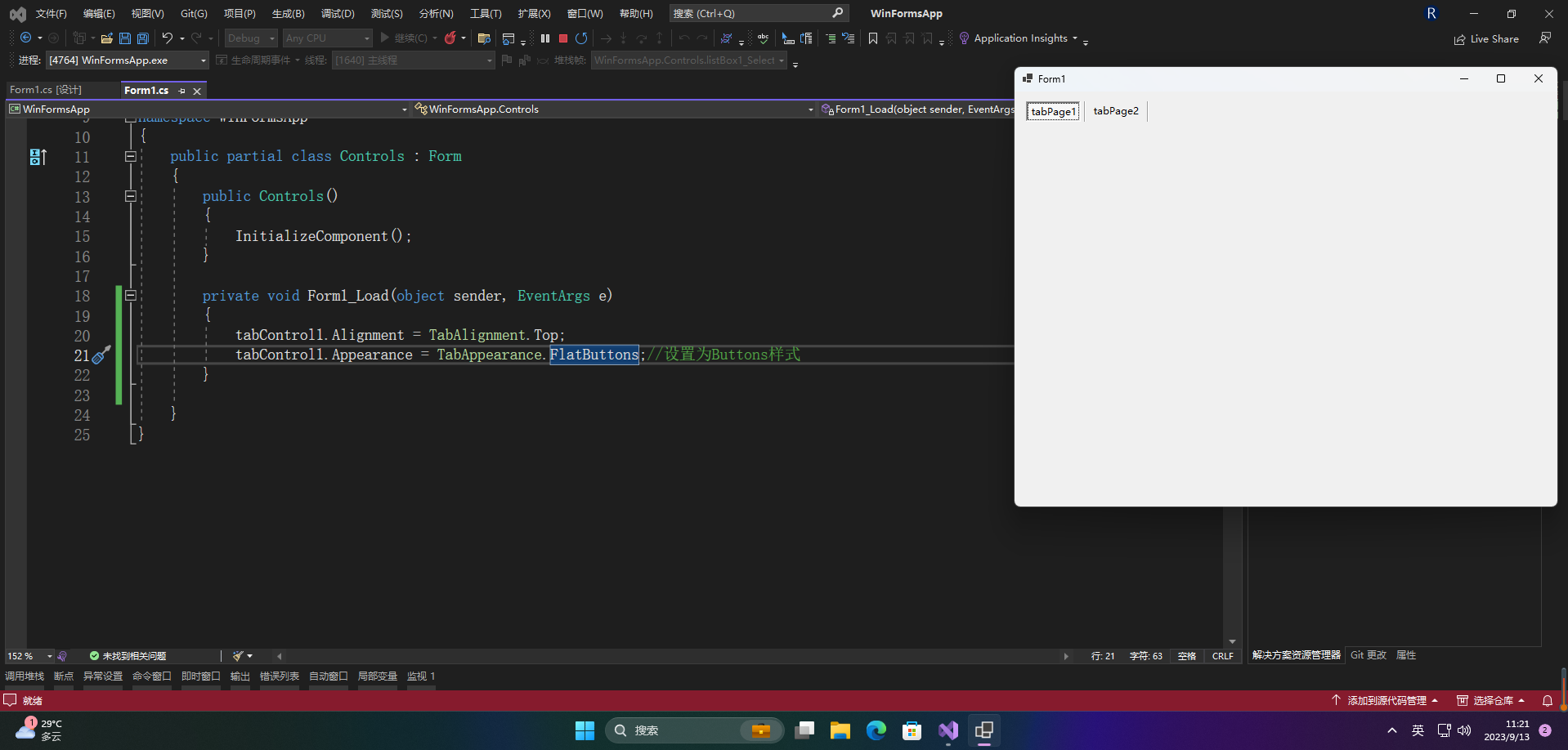1568x750 pixels.
Task: Open the 文件(F) menu
Action: [51, 13]
